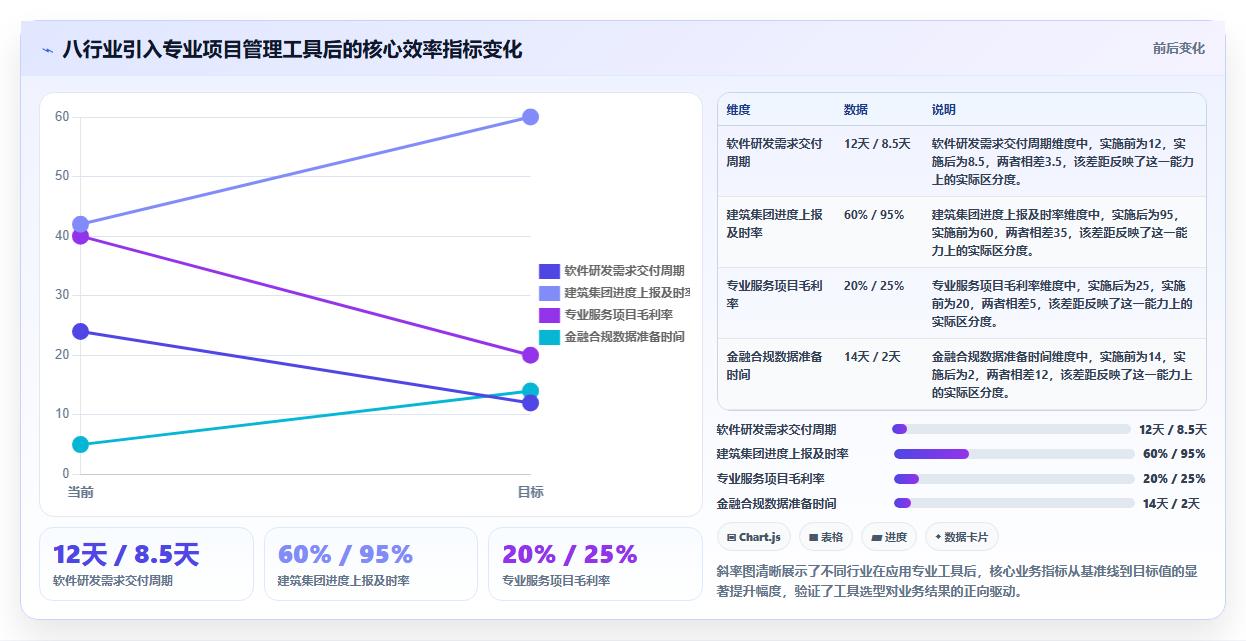Open the 60% / 95% summary card
This screenshot has width=1246, height=641.
(x=371, y=564)
